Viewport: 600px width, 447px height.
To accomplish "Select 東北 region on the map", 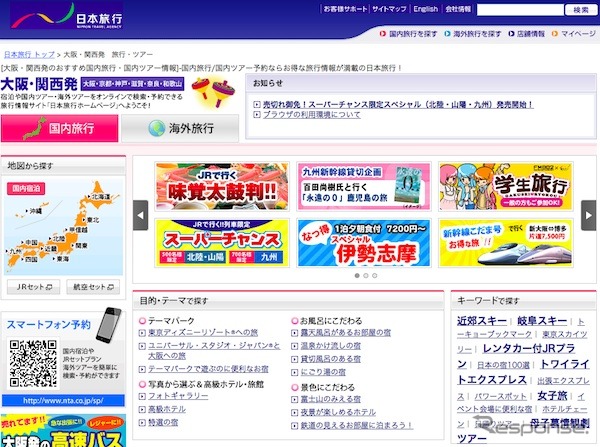I will (x=93, y=220).
